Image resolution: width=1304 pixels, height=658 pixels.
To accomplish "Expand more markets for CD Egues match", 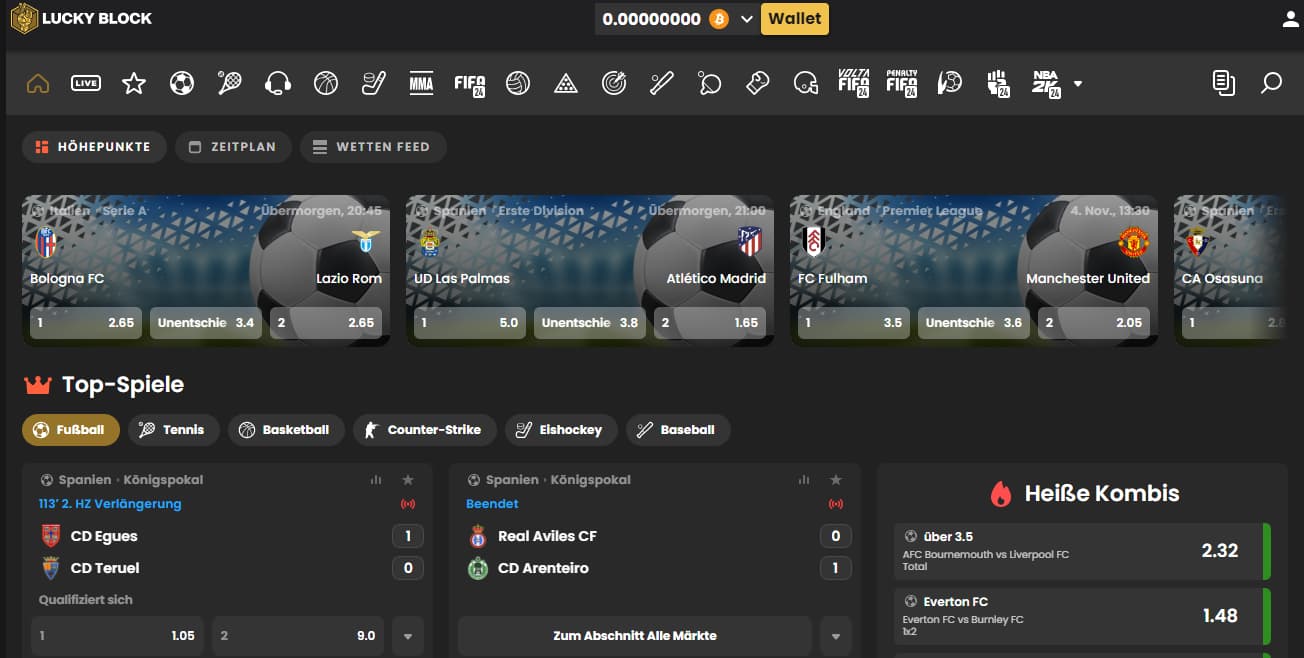I will pos(407,636).
